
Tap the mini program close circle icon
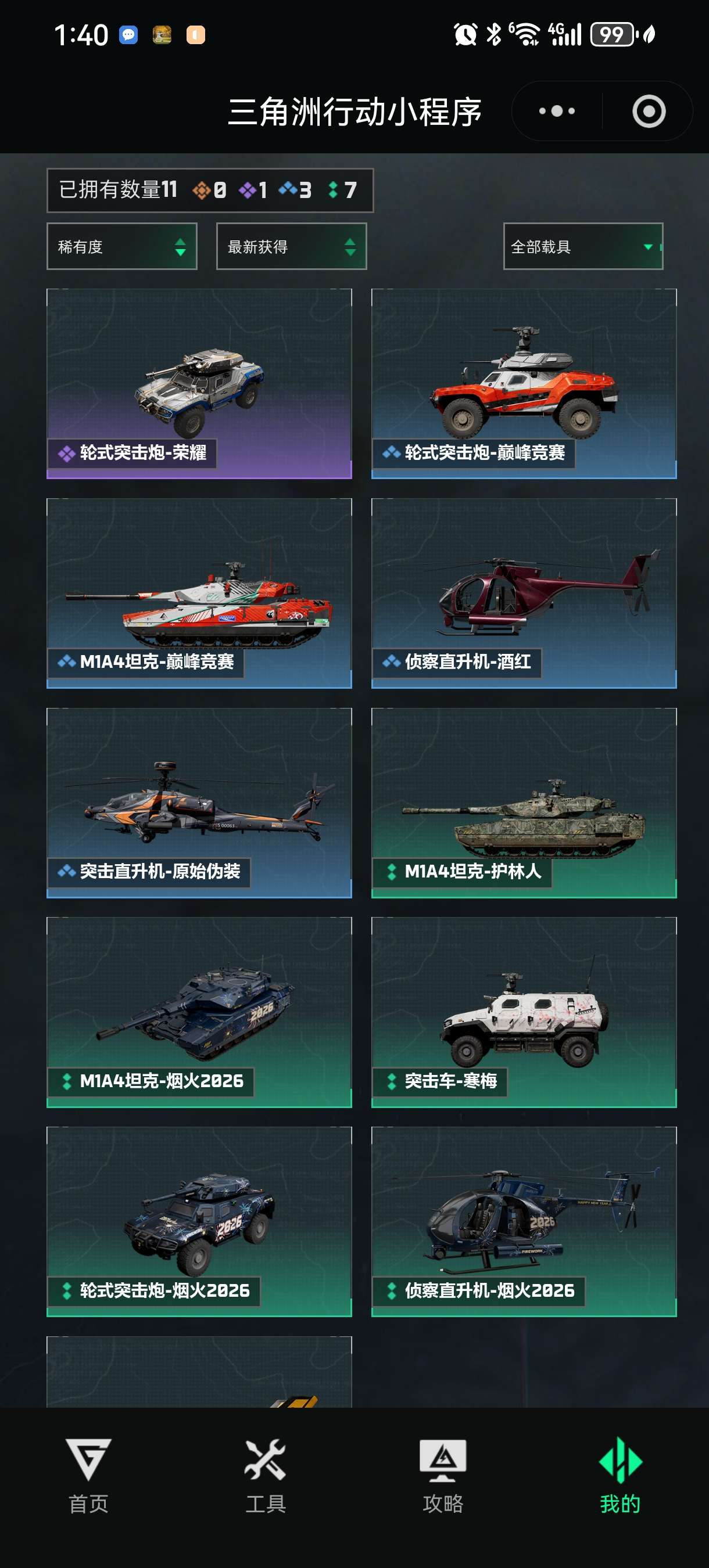(649, 112)
